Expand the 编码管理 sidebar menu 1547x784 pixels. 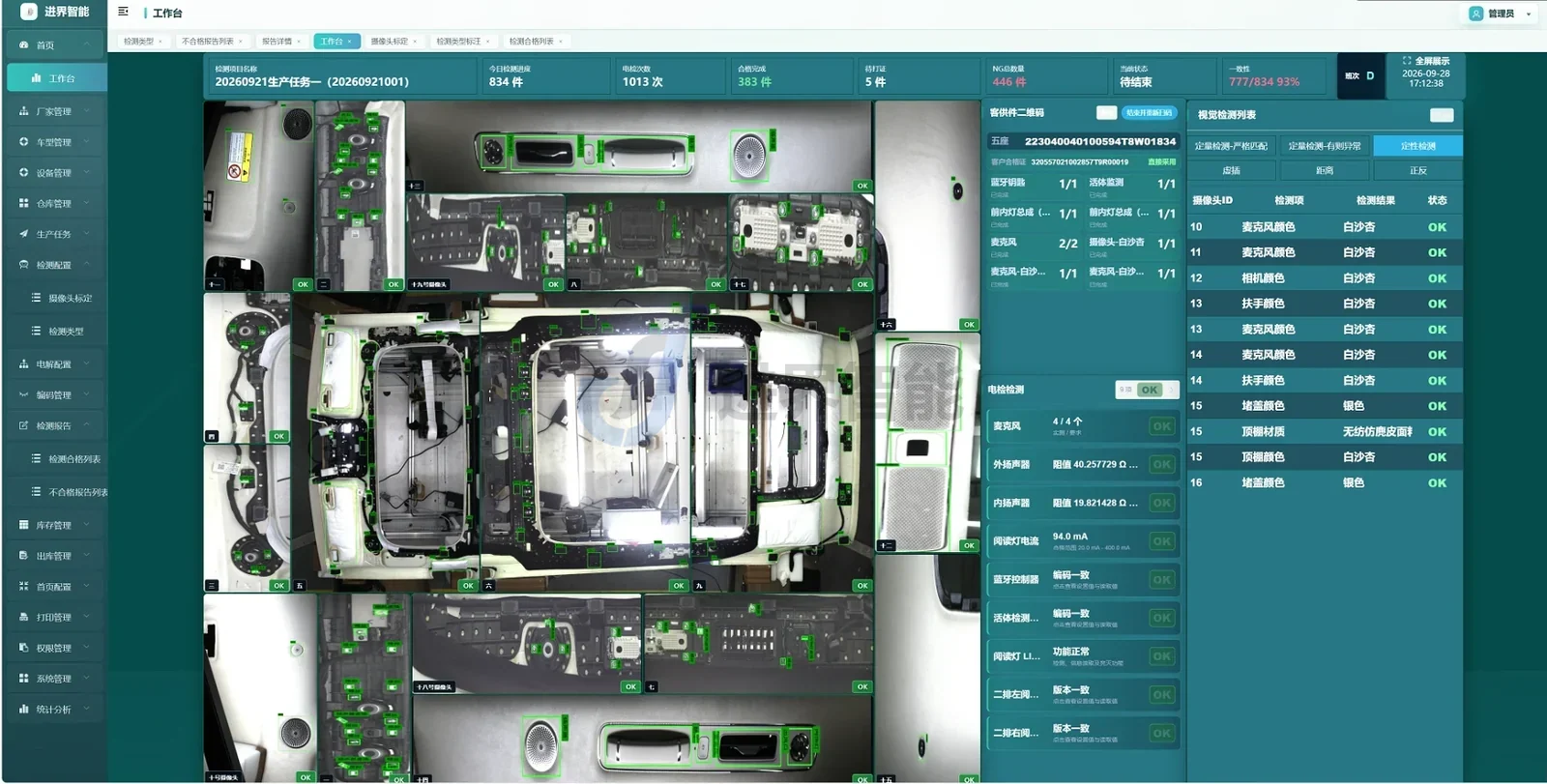(x=54, y=395)
